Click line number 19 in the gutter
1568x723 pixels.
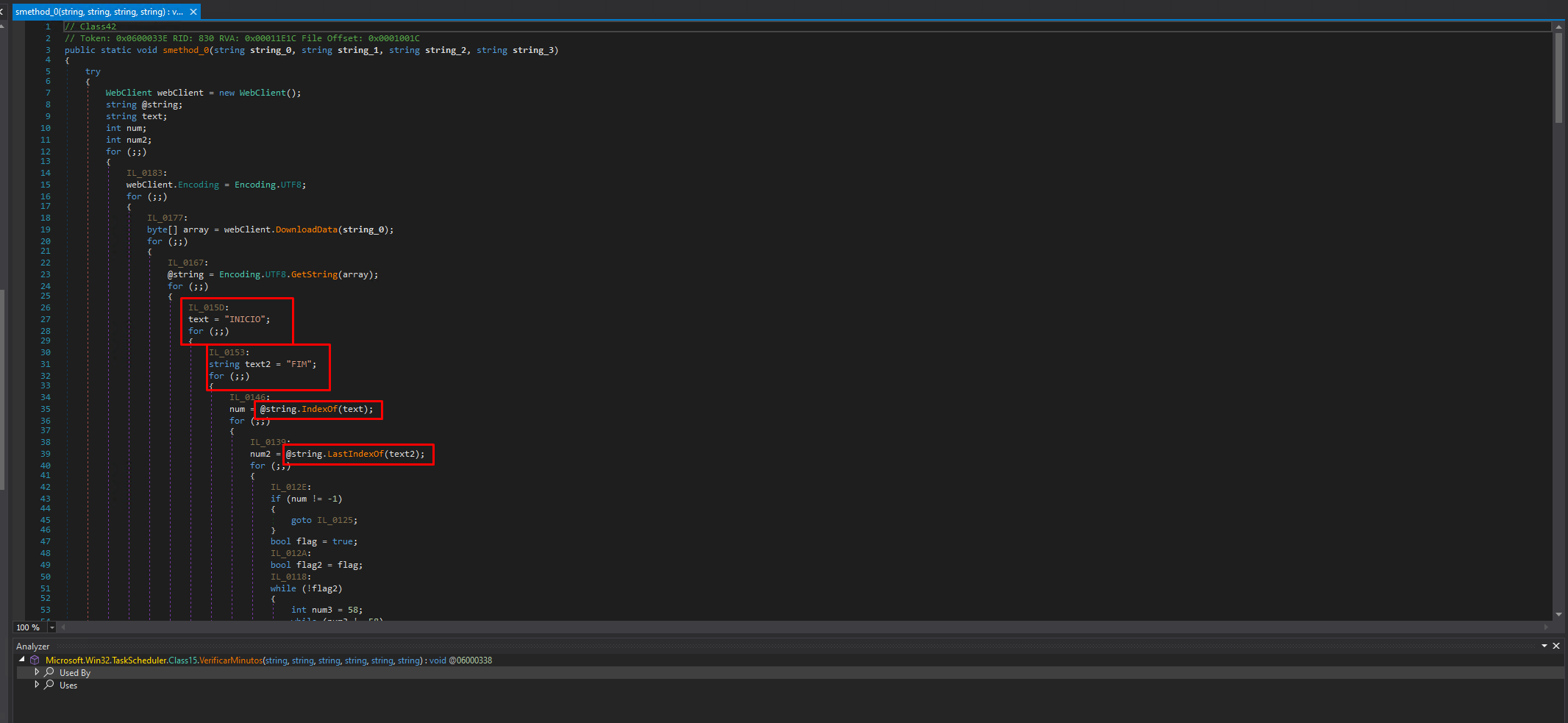click(x=46, y=229)
